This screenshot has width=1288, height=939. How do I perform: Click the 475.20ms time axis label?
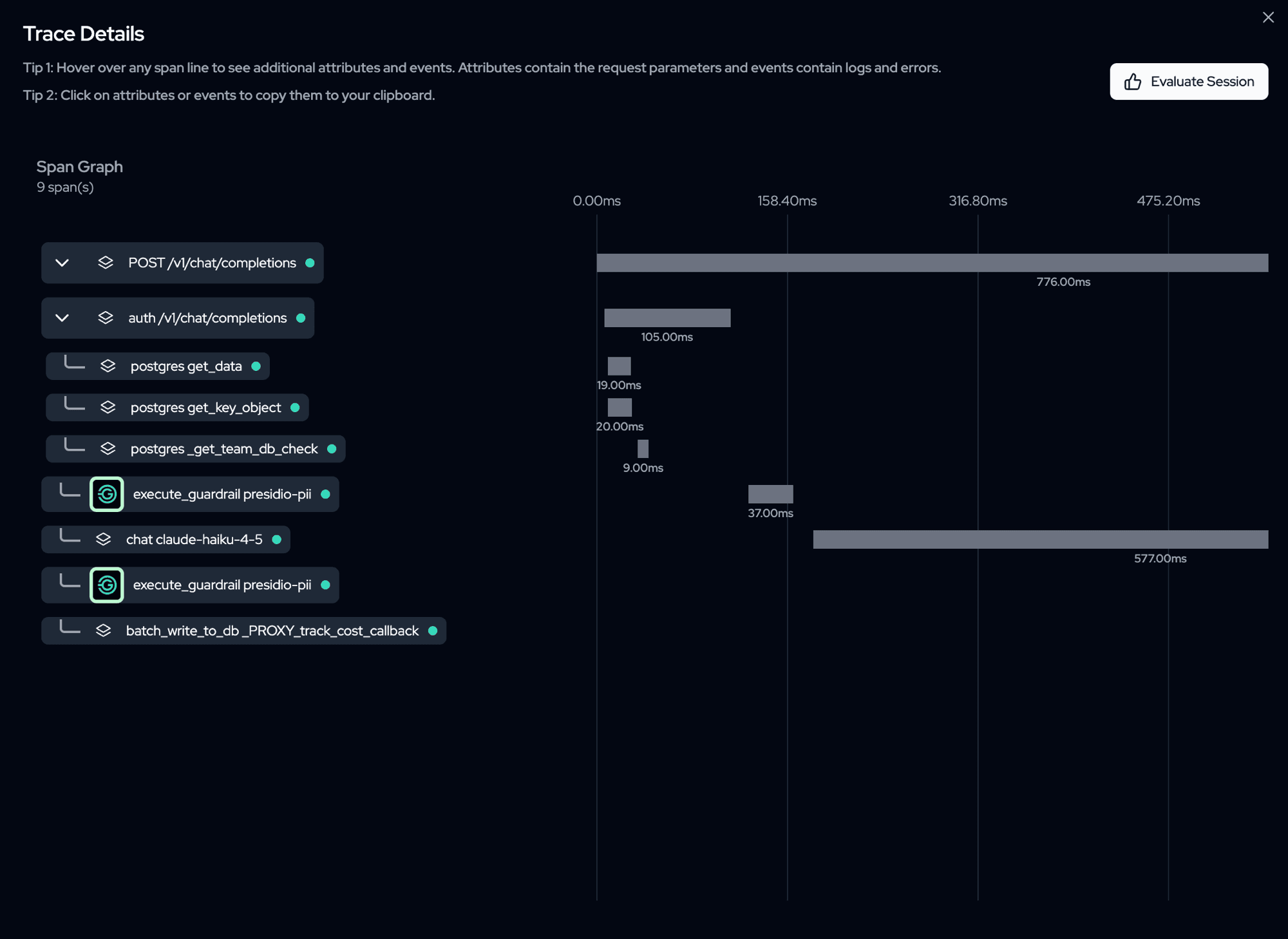coord(1168,201)
